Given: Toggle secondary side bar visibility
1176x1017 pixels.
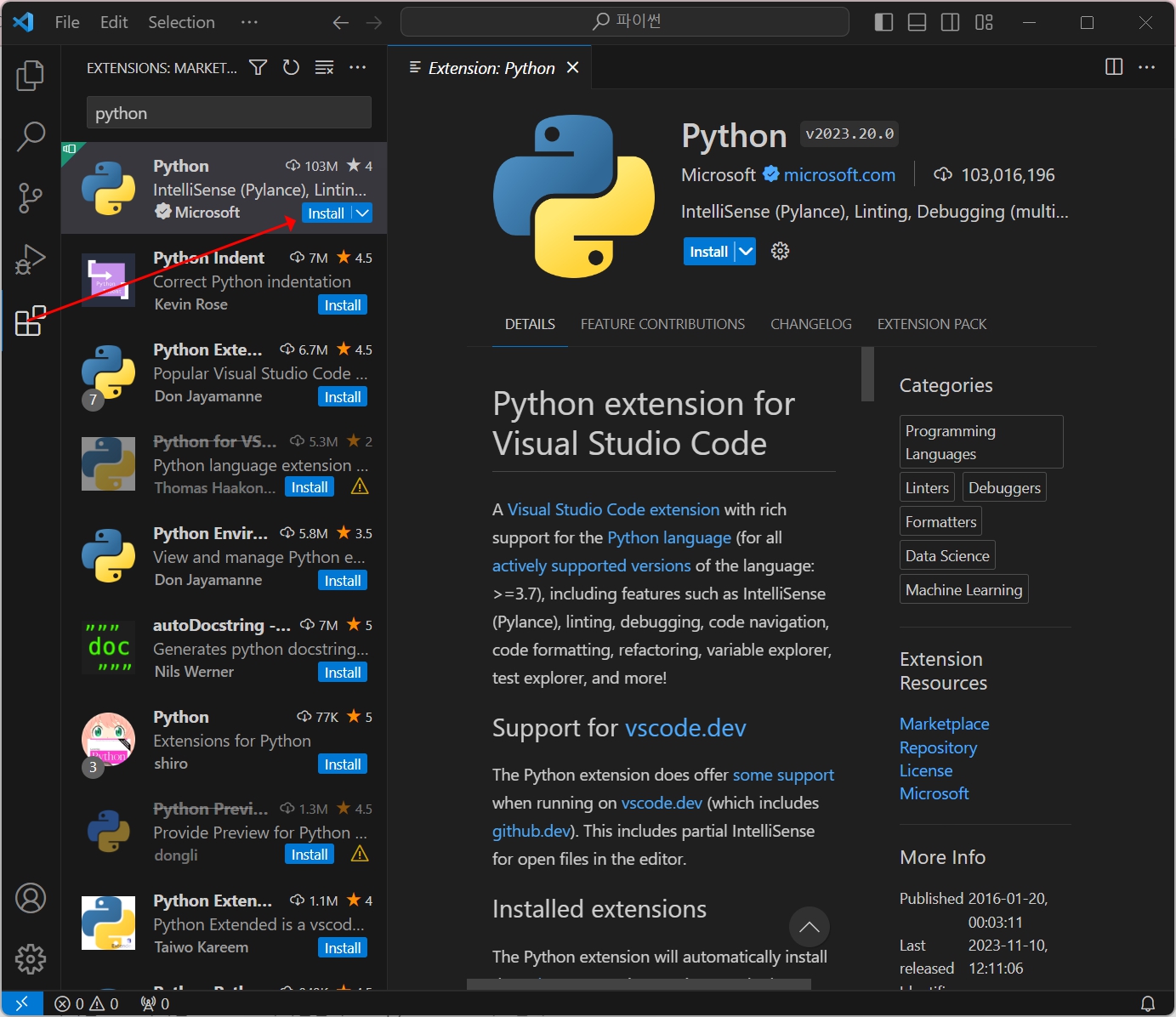Looking at the screenshot, I should tap(951, 23).
